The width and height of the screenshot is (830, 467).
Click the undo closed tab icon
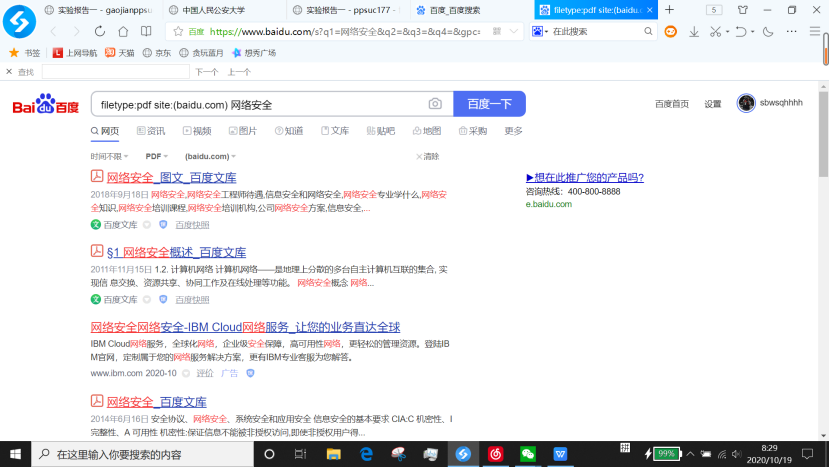coord(741,32)
